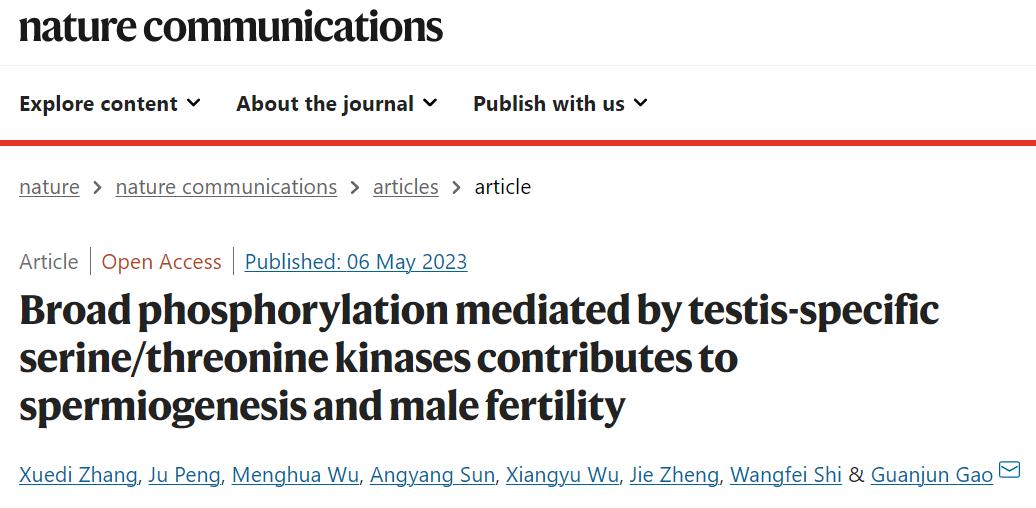Click the Published: 06 May 2023 link

coord(356,262)
